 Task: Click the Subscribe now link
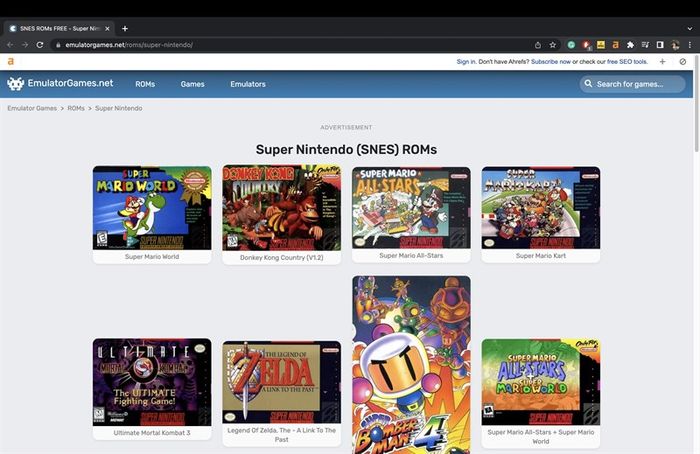pos(550,62)
